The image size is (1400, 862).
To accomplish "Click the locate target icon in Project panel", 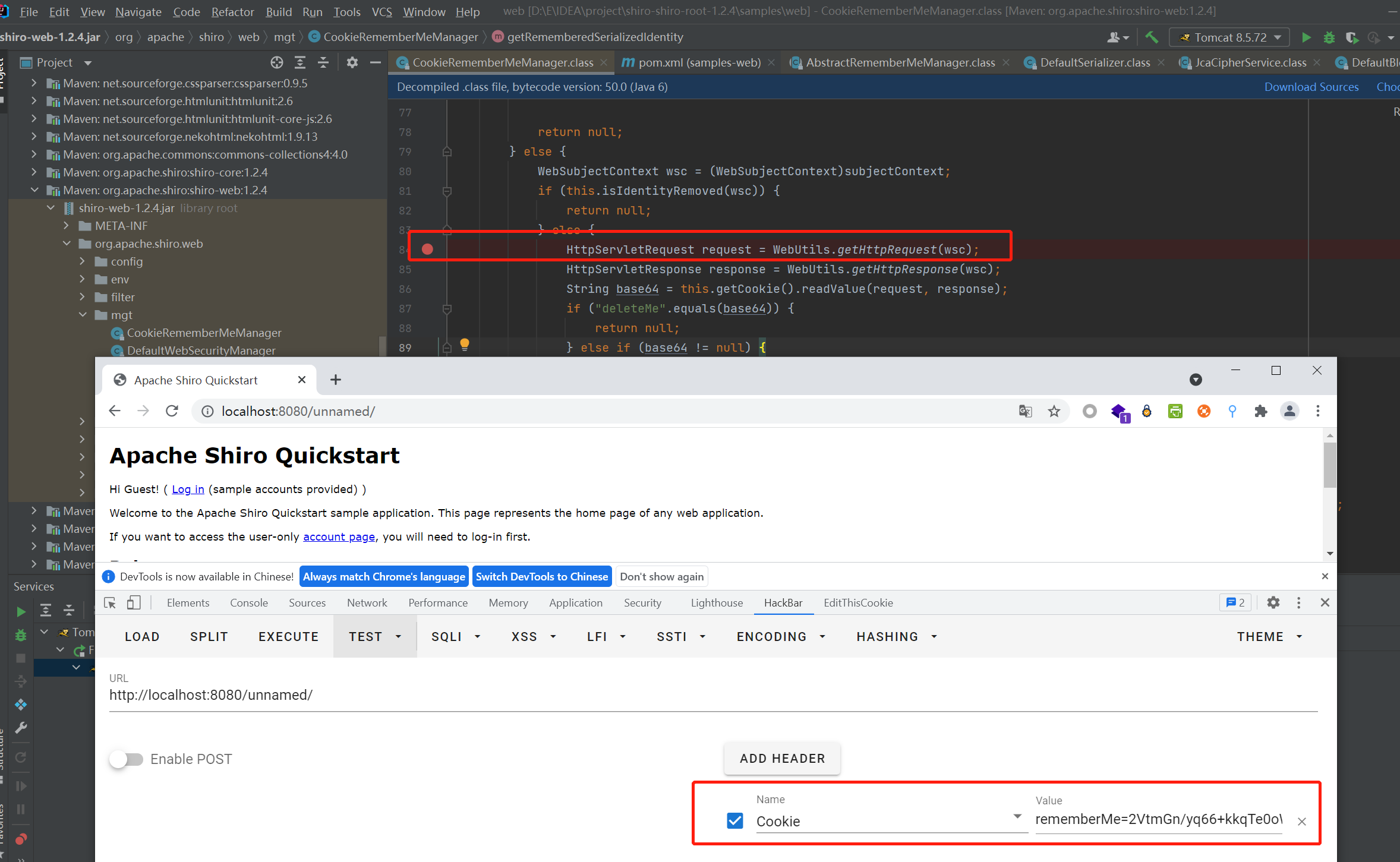I will tap(277, 62).
